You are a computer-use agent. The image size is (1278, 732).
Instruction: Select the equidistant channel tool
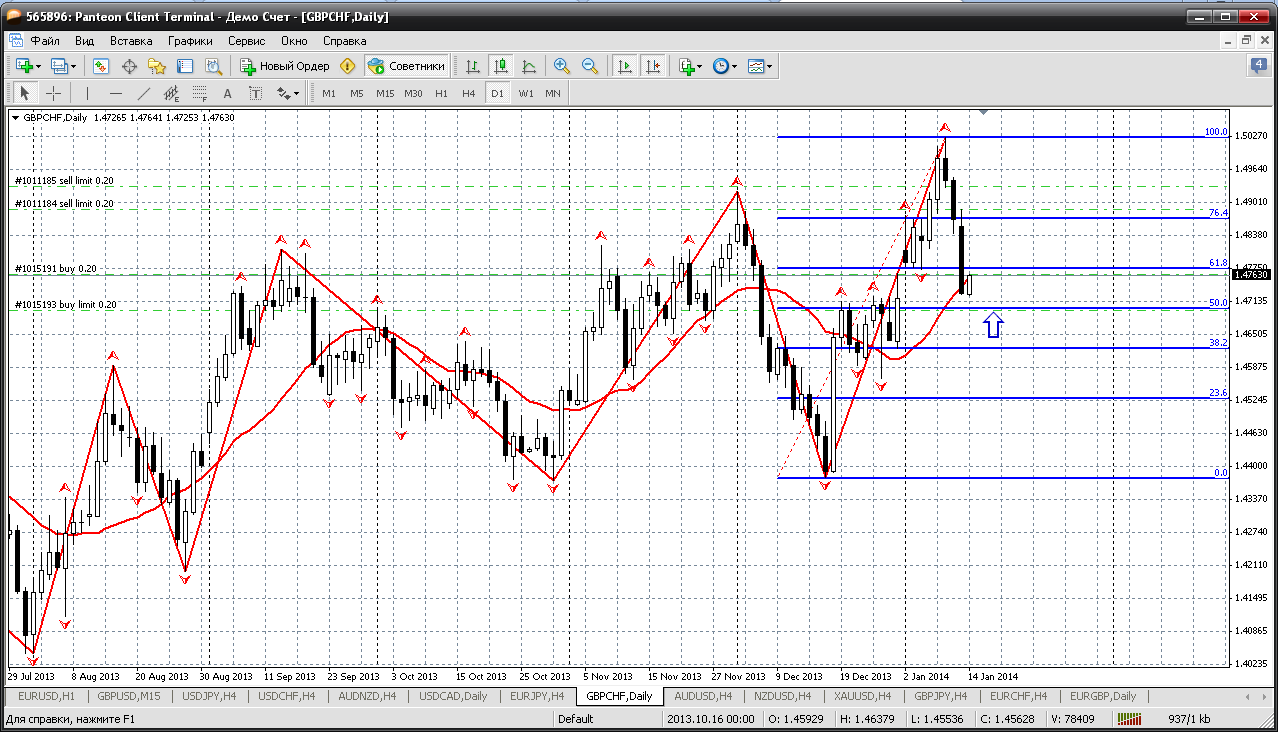point(172,93)
